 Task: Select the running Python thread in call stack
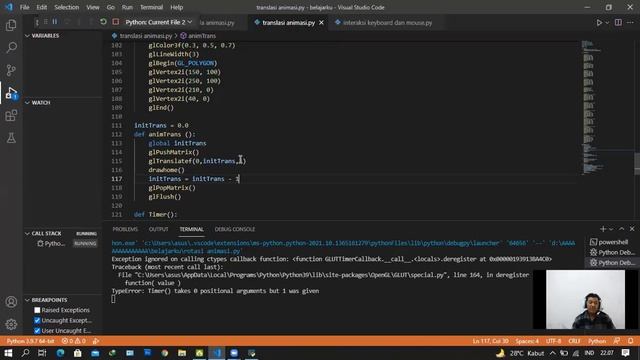[61, 244]
